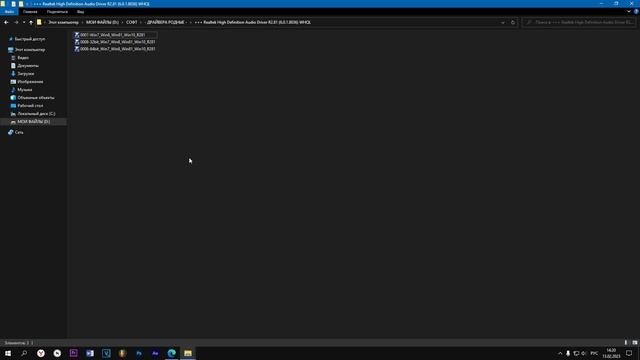
Task: Open Сеть in the navigation pane
Action: pos(19,132)
